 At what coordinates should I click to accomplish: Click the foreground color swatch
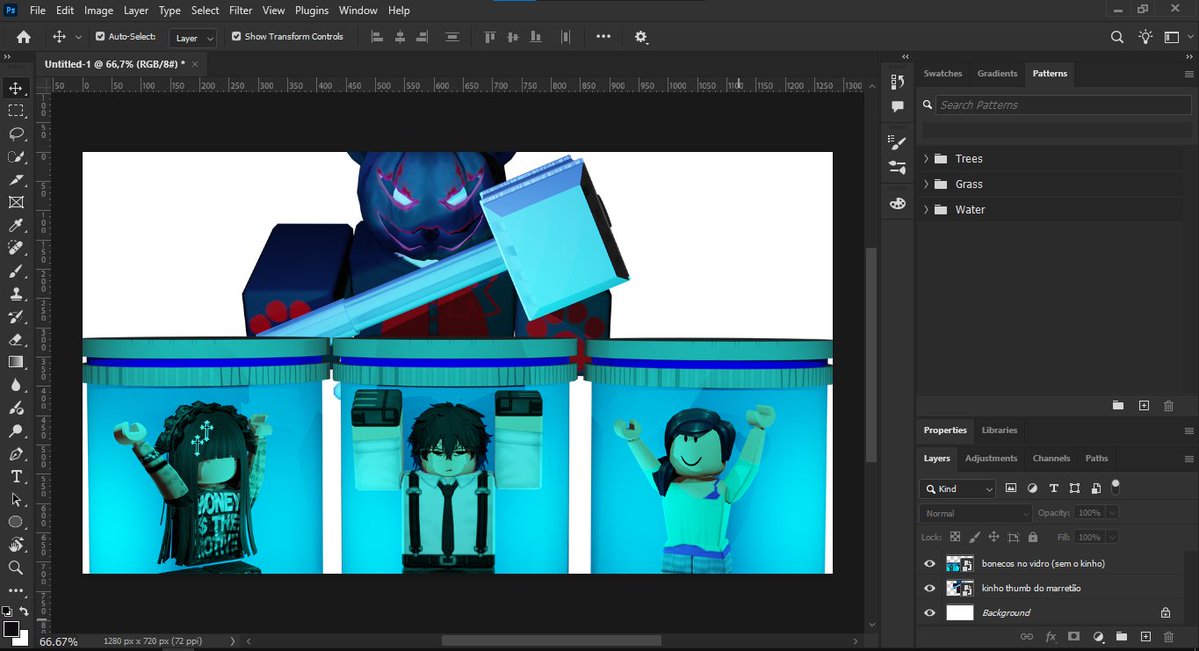point(11,629)
